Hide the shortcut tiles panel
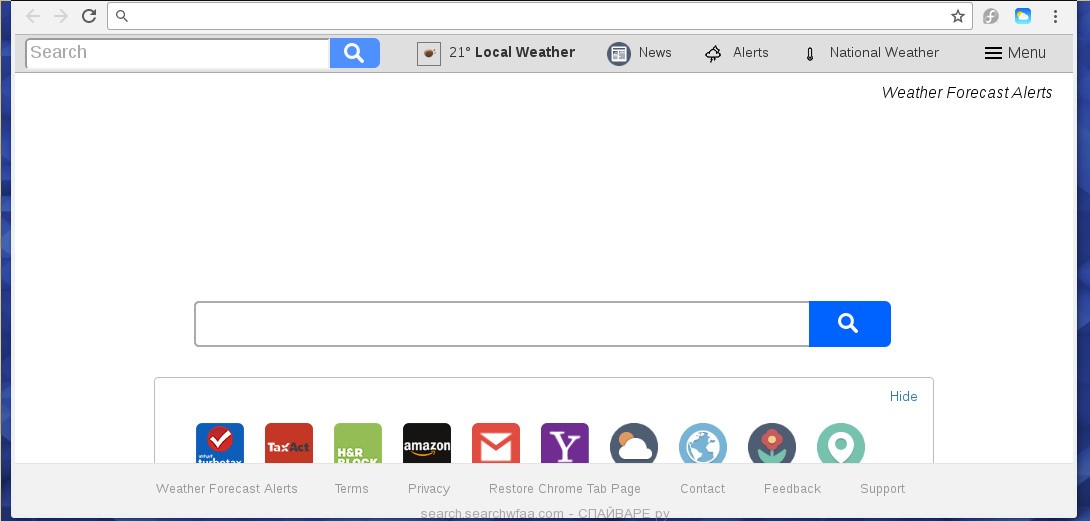Image resolution: width=1090 pixels, height=521 pixels. coord(904,396)
